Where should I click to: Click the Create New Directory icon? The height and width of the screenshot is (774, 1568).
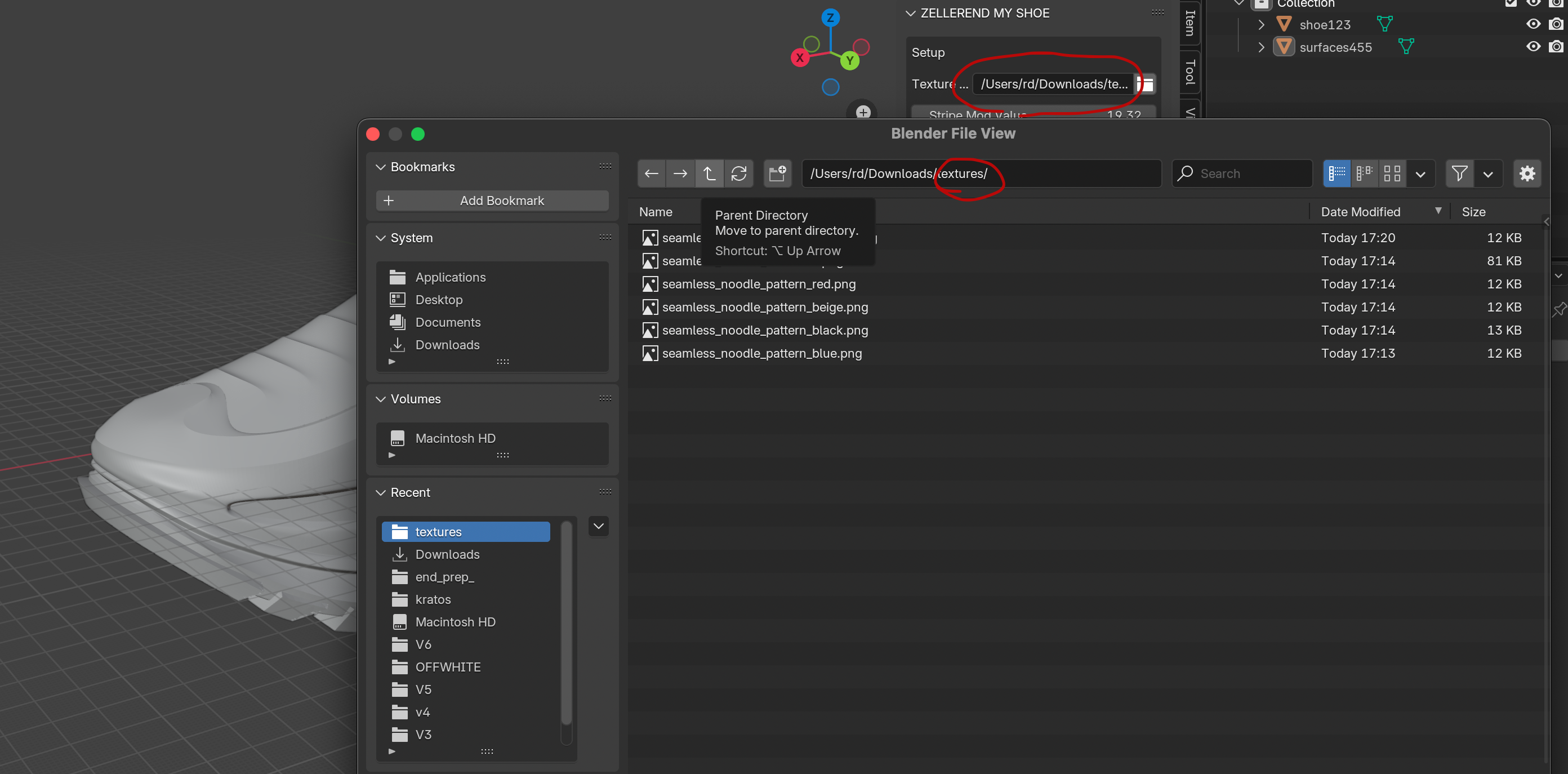pyautogui.click(x=777, y=174)
